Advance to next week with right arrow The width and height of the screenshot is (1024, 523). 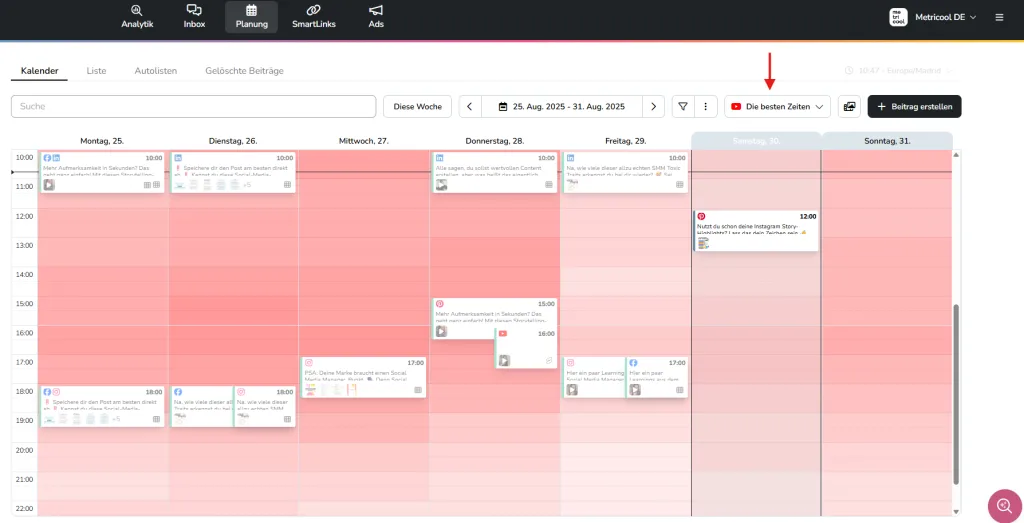point(653,106)
